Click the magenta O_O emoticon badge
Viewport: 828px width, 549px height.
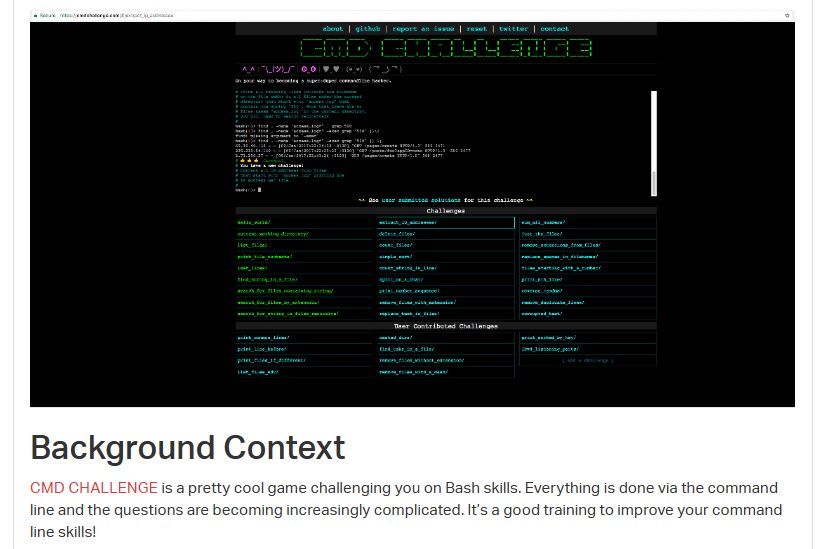pos(309,69)
